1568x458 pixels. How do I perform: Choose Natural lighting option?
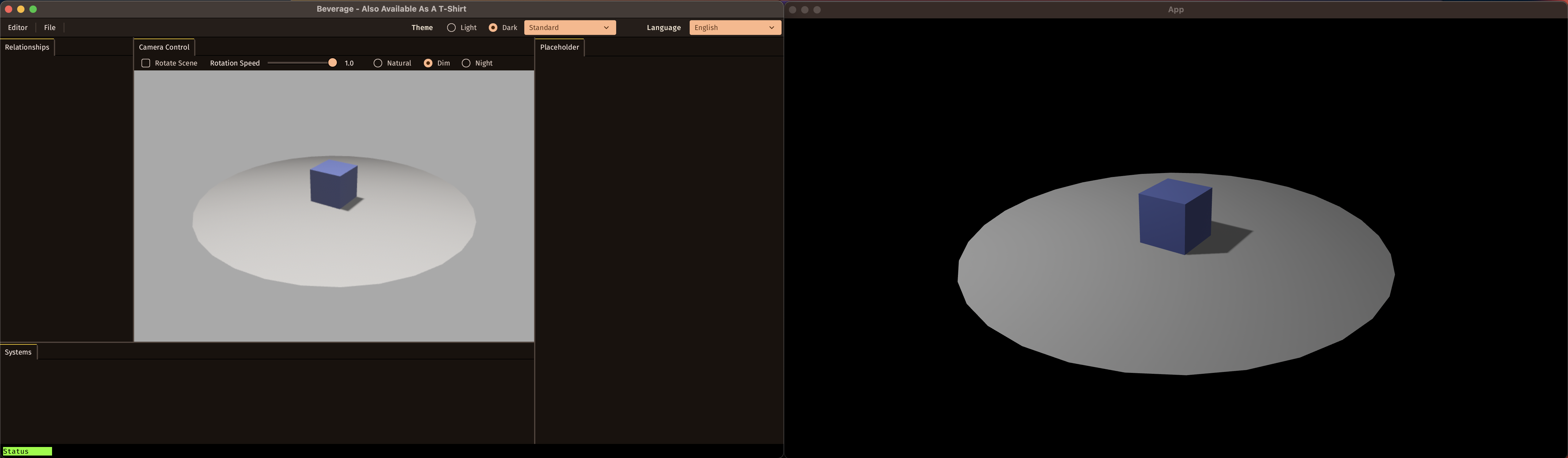pyautogui.click(x=378, y=63)
